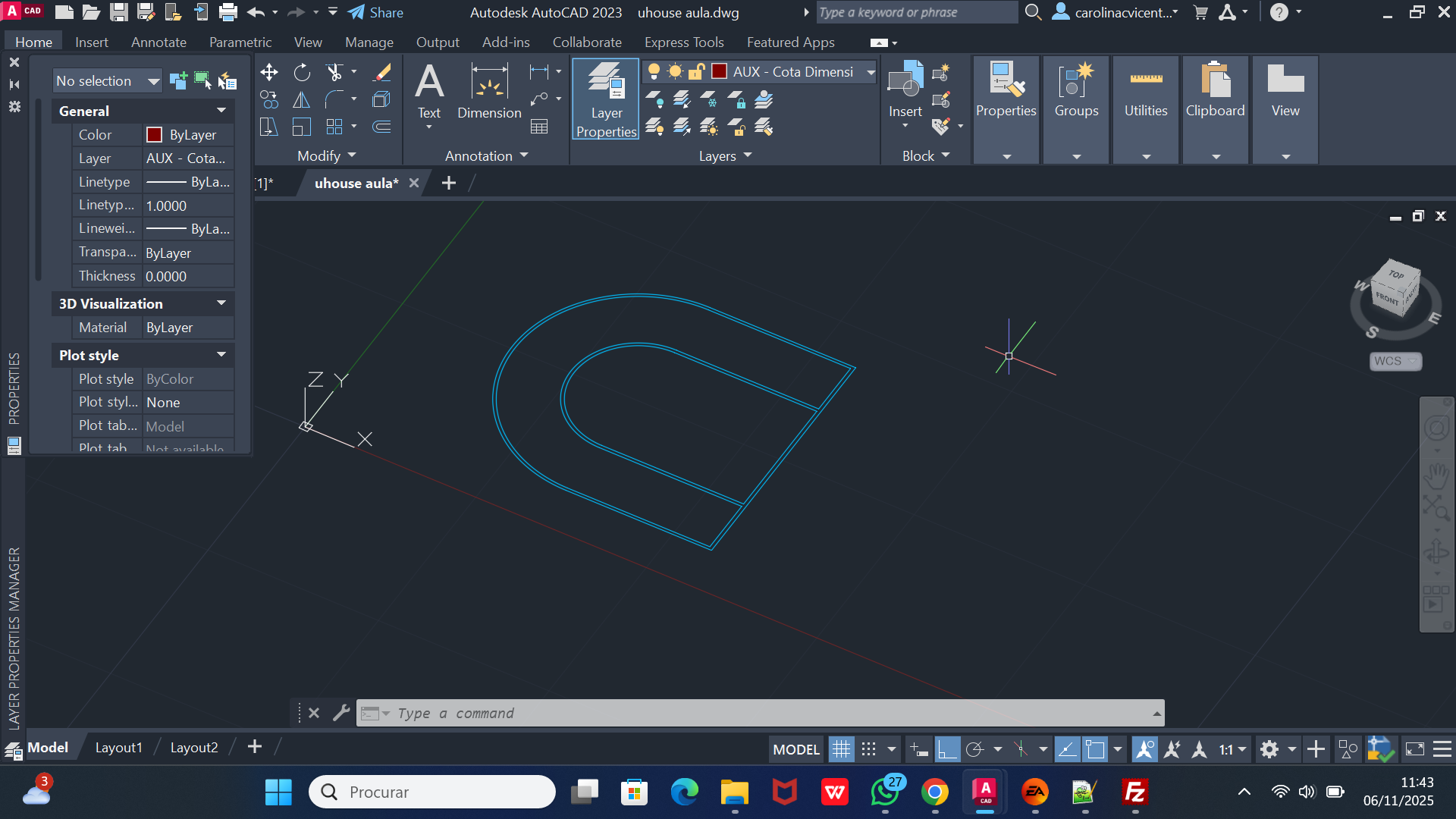1456x819 pixels.
Task: Click the Mirror tool icon
Action: tap(302, 99)
